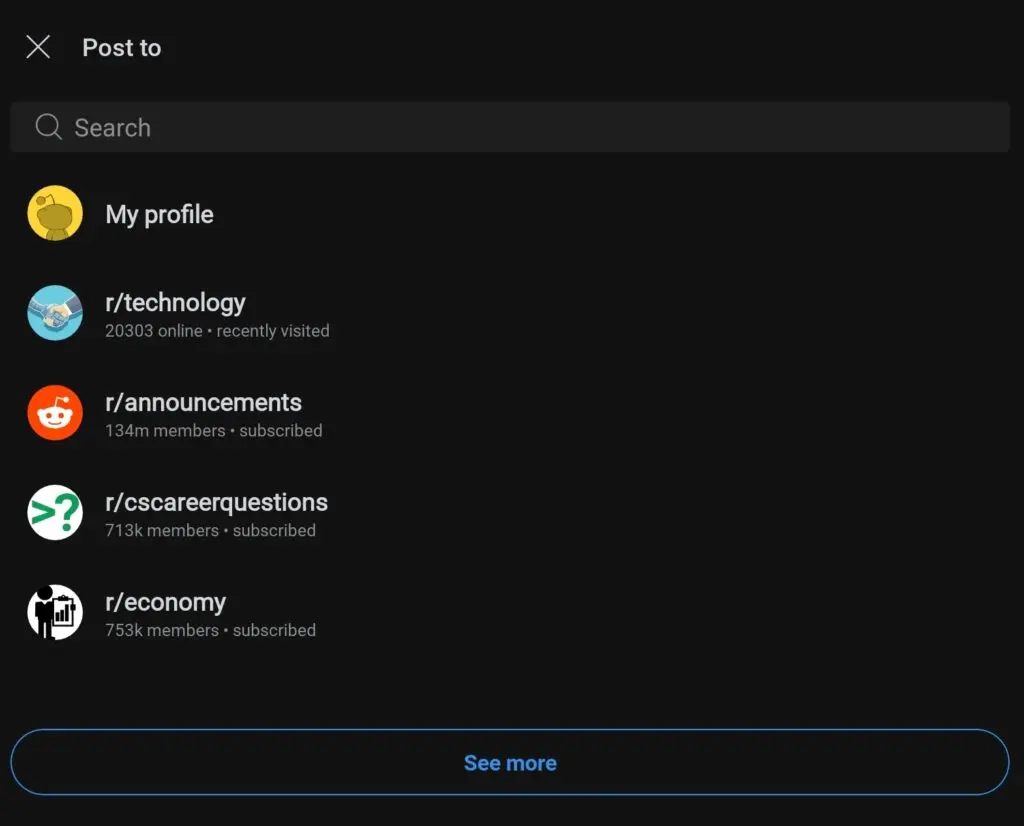Viewport: 1024px width, 826px height.
Task: Choose My profile as post destination
Action: pyautogui.click(x=159, y=214)
